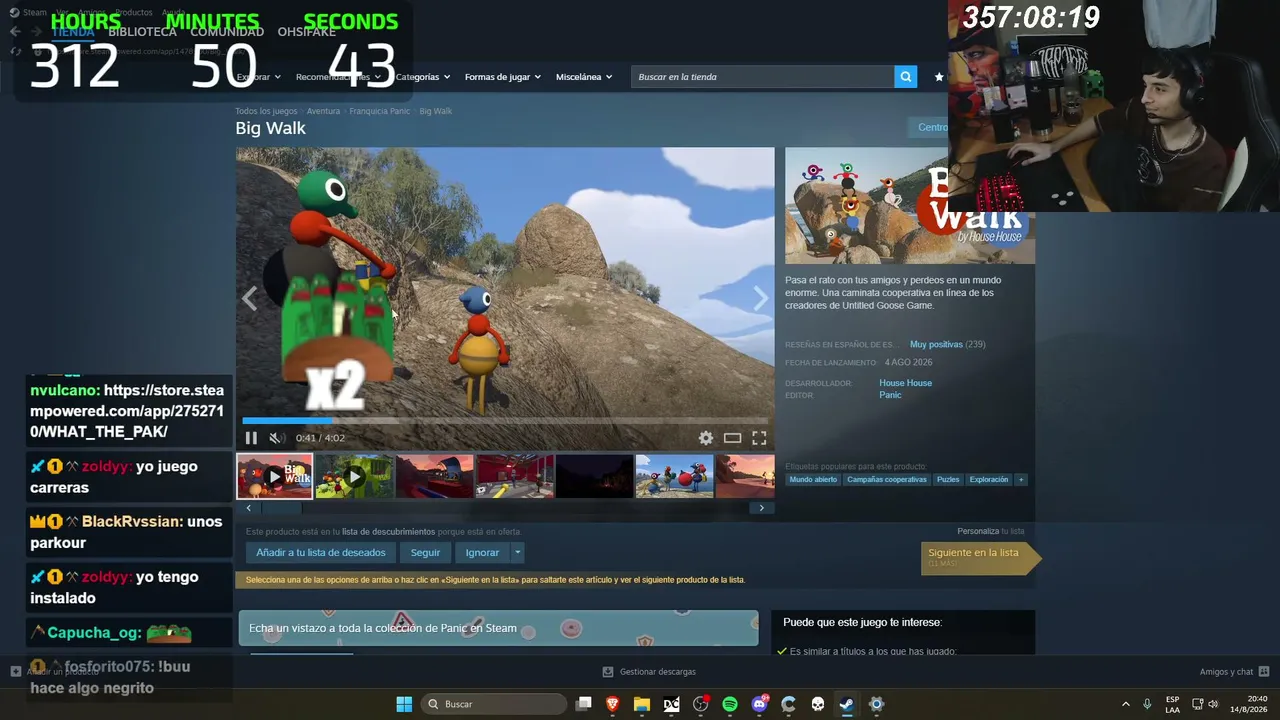Enter fullscreen on the trailer player
This screenshot has width=1280, height=720.
click(759, 438)
